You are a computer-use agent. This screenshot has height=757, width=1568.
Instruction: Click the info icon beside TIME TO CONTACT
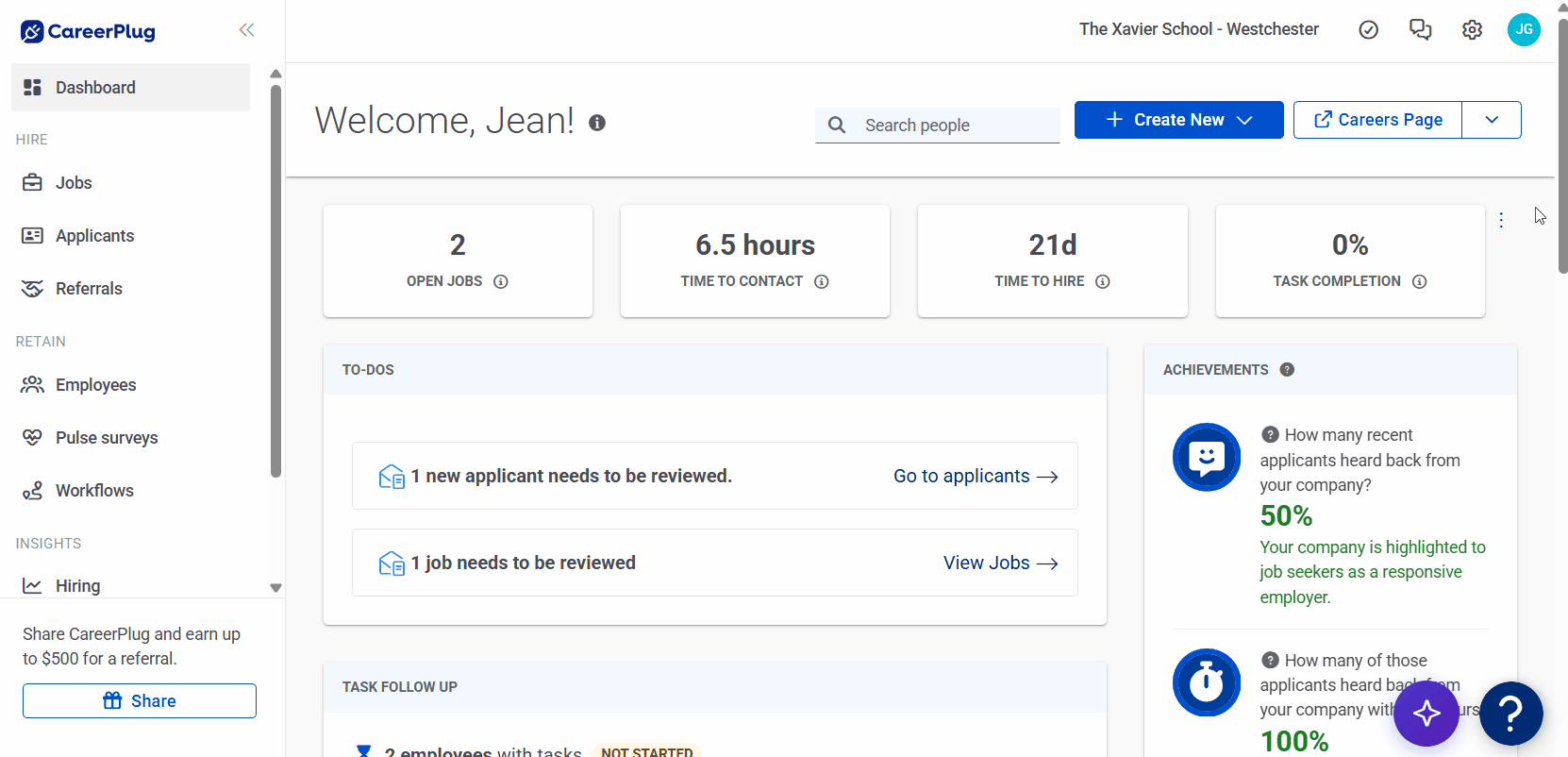tap(822, 281)
